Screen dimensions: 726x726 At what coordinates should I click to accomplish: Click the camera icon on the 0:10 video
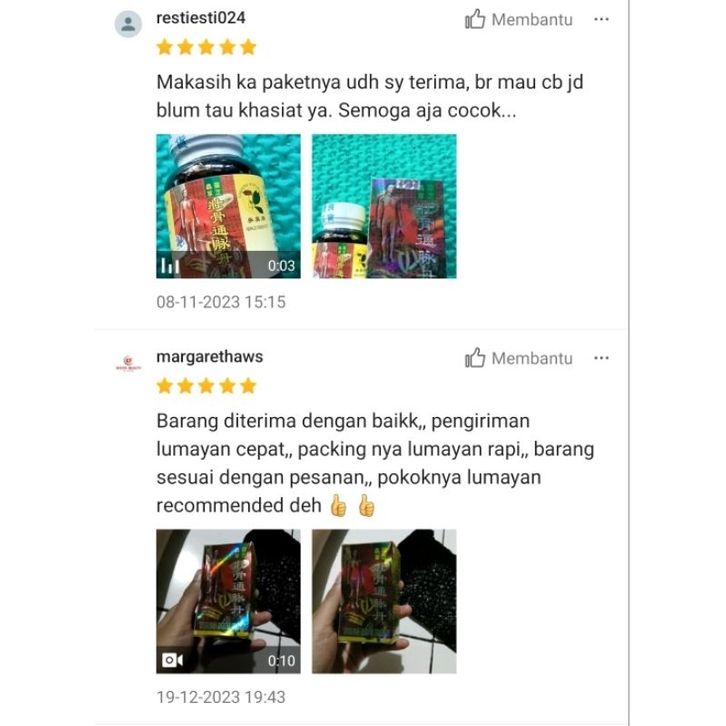click(172, 660)
